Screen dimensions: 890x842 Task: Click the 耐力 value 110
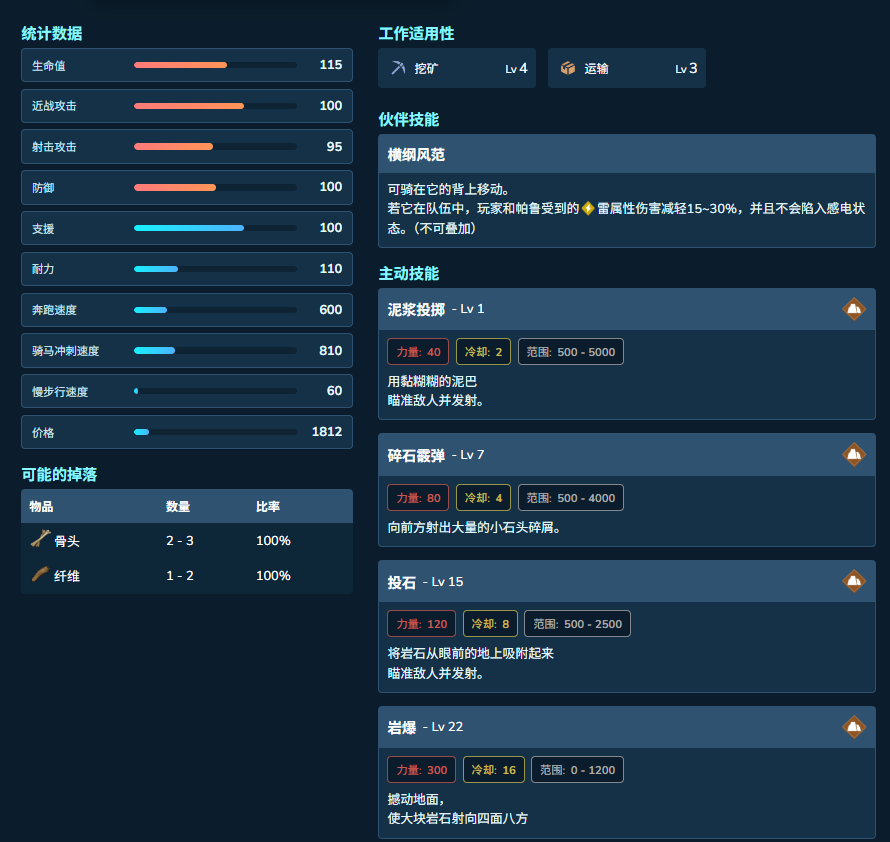click(331, 269)
